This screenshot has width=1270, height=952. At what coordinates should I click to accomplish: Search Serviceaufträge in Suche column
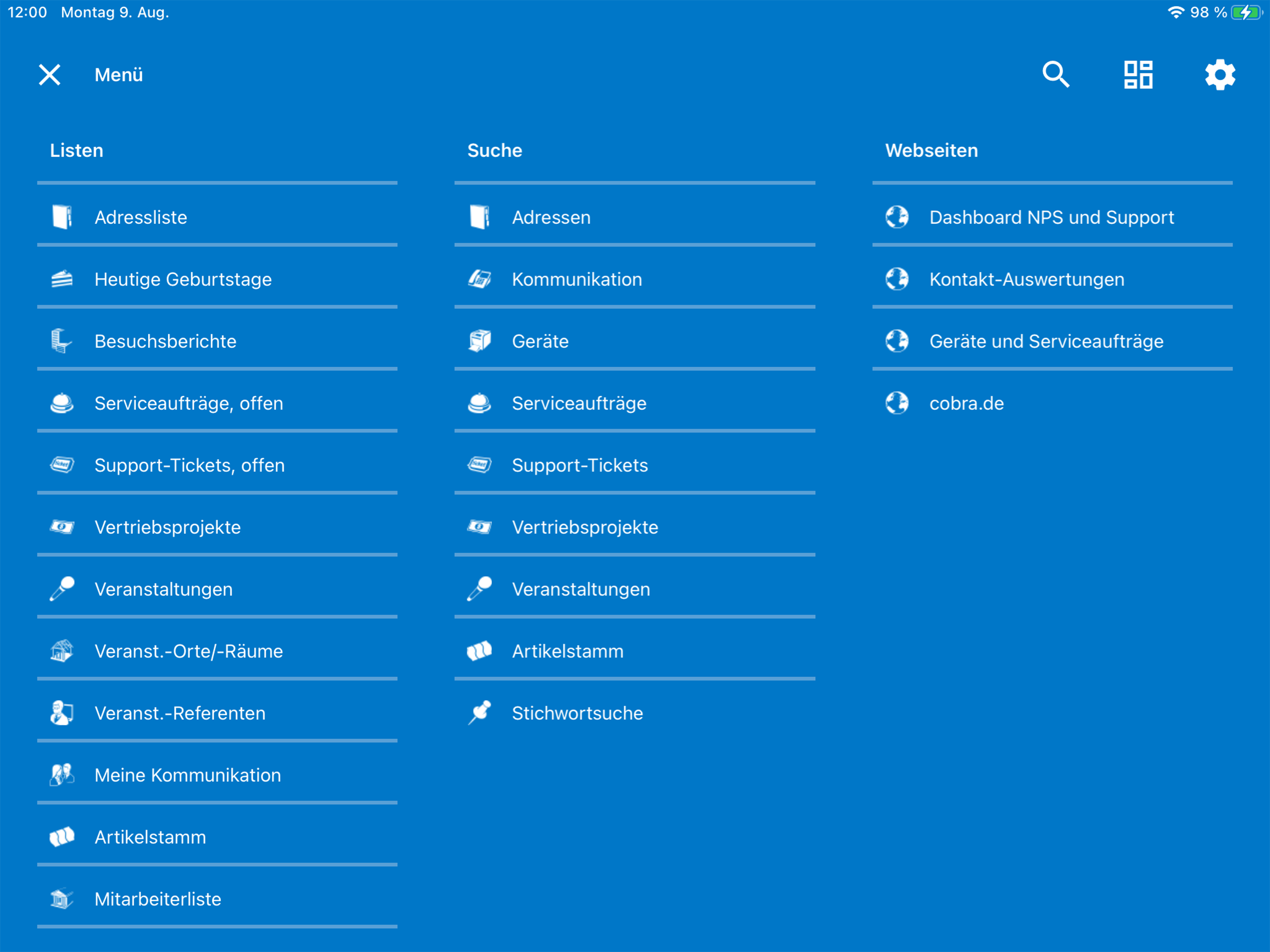(x=635, y=403)
